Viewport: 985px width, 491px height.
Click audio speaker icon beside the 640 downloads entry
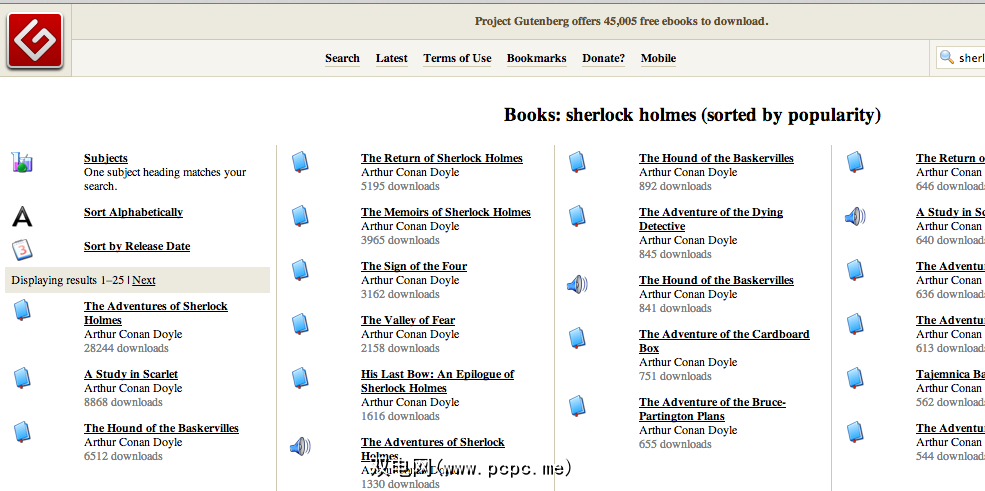pos(855,217)
